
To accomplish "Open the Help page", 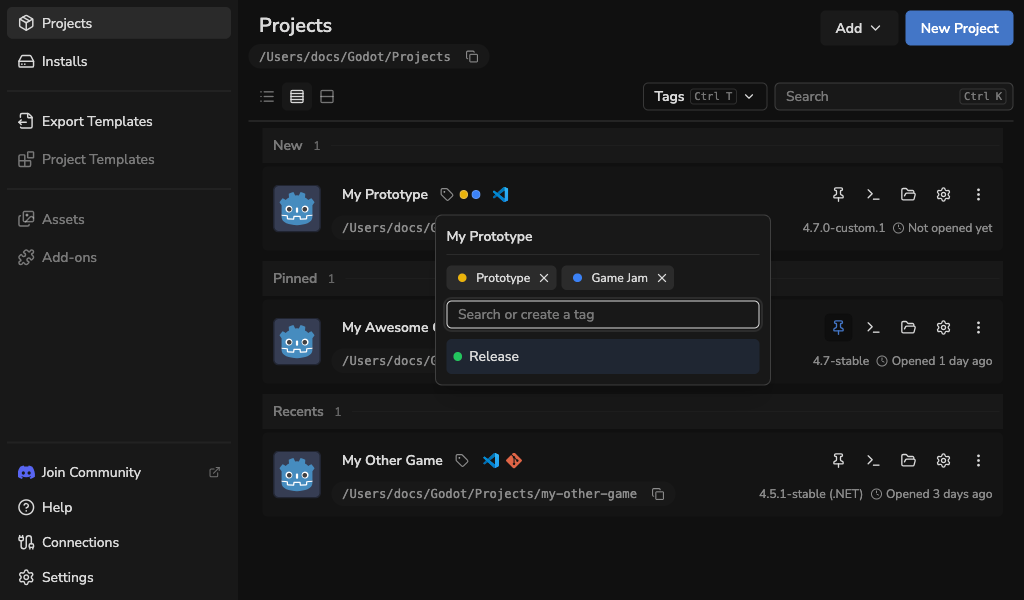I will pyautogui.click(x=118, y=507).
